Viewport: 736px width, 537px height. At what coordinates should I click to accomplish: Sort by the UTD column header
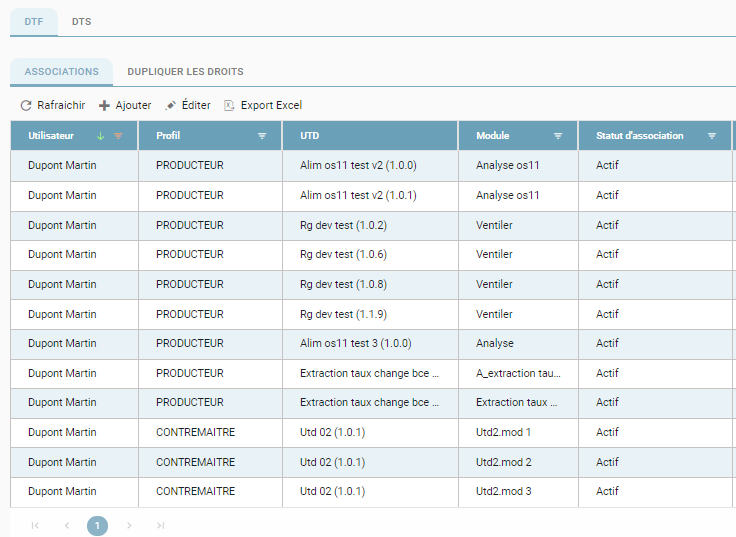(x=309, y=136)
